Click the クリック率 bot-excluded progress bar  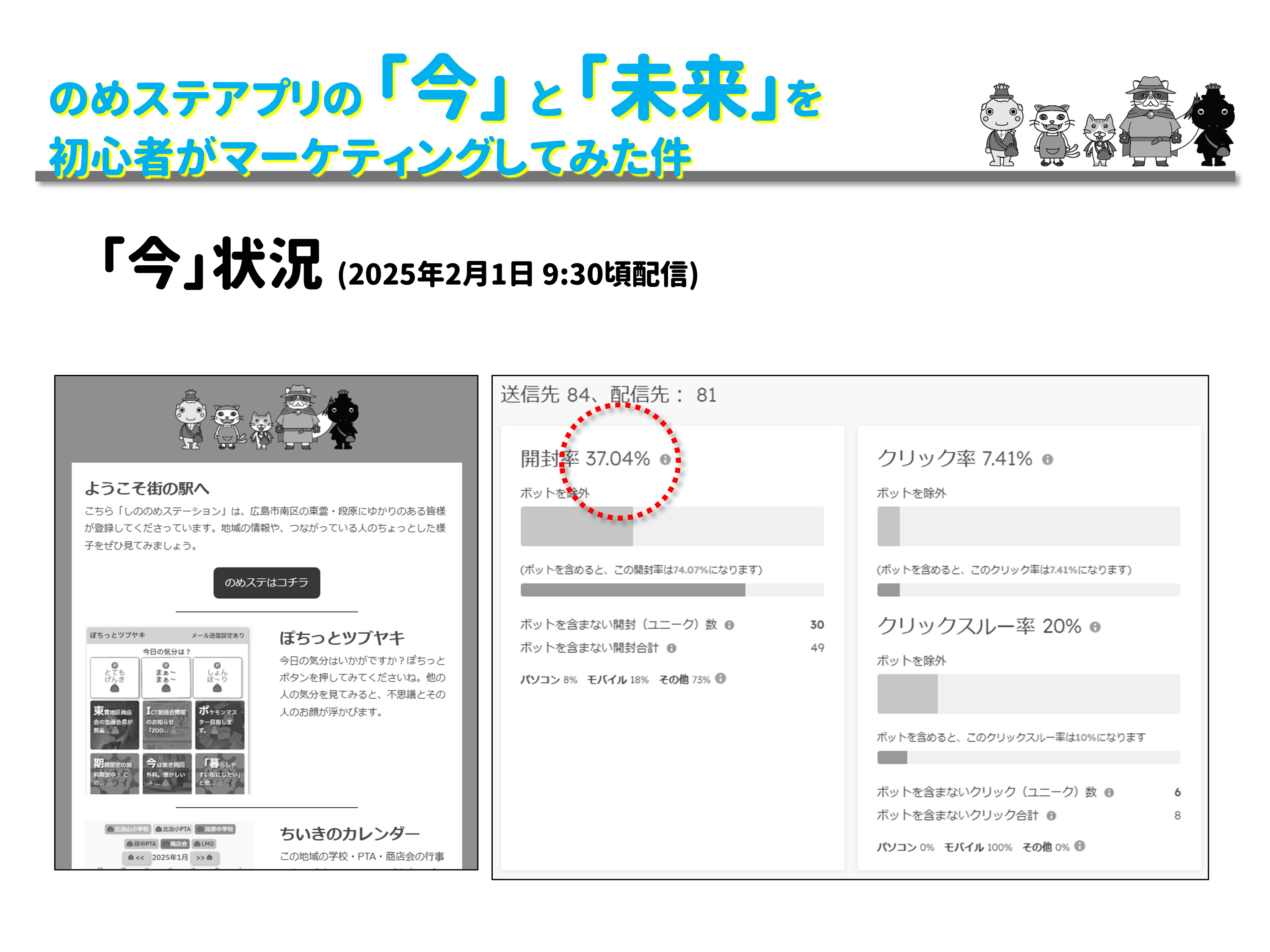tap(1028, 526)
